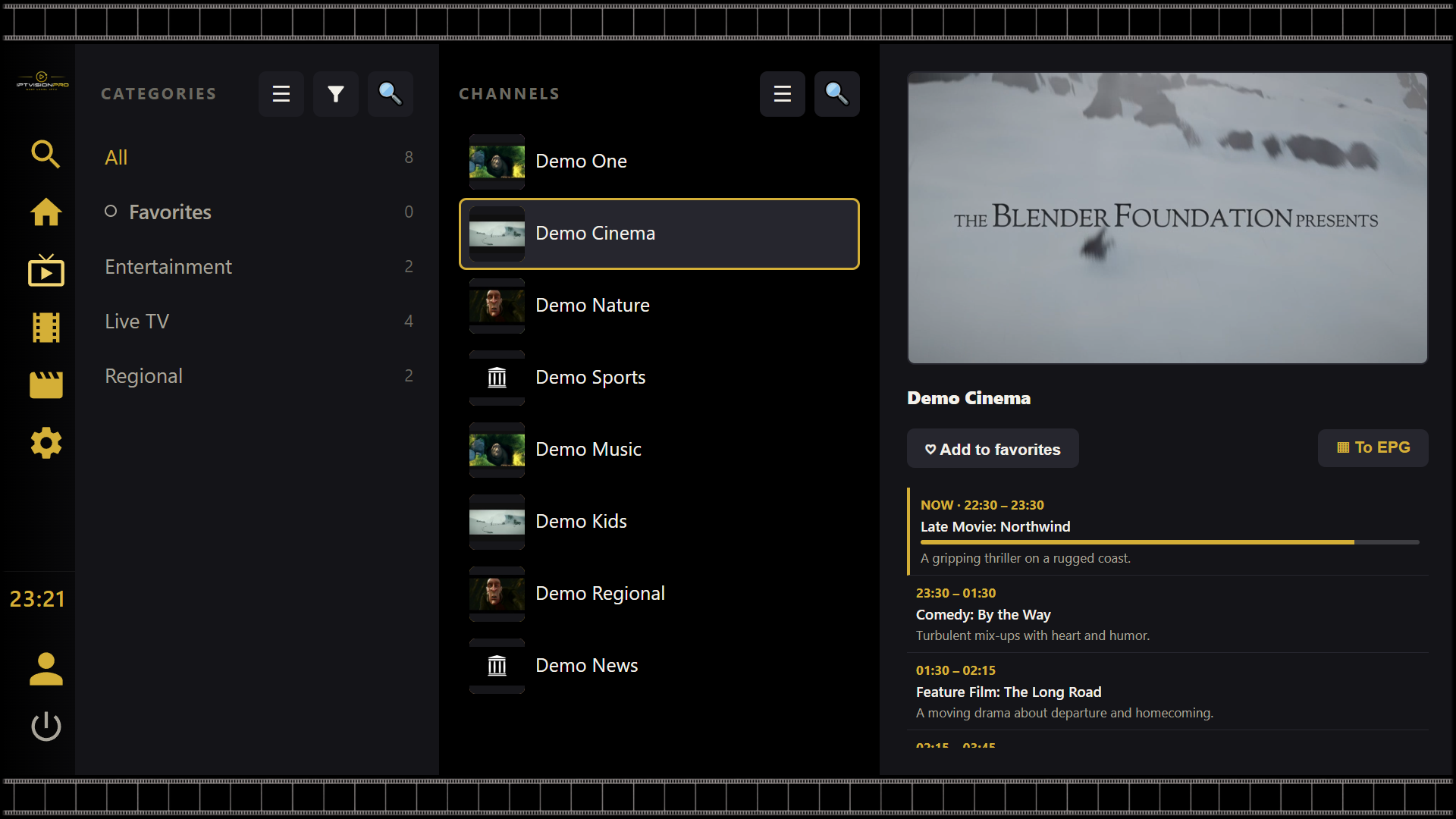This screenshot has width=1456, height=819.
Task: Click the IPTVisionPro logo
Action: 42,80
